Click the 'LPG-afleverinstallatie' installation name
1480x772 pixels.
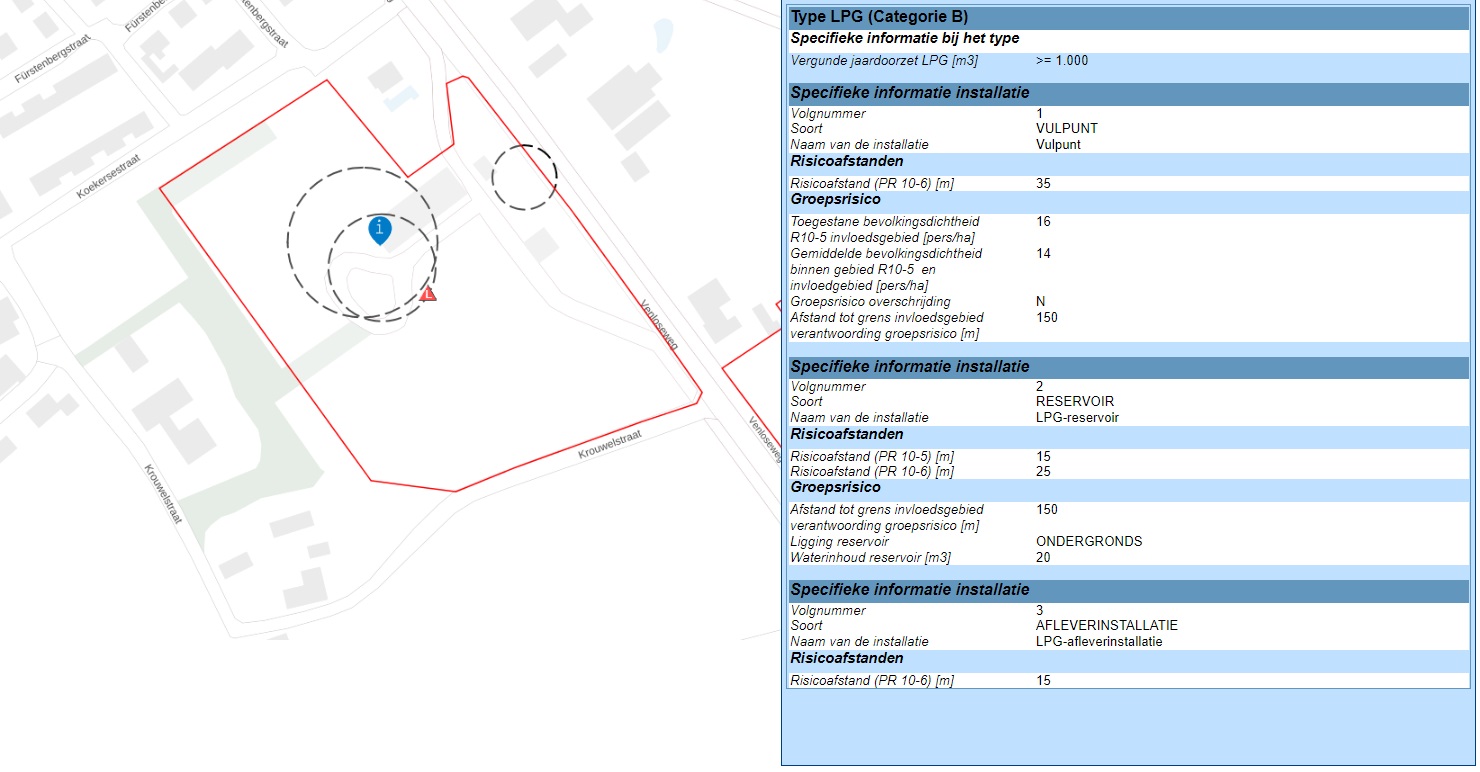point(1099,642)
